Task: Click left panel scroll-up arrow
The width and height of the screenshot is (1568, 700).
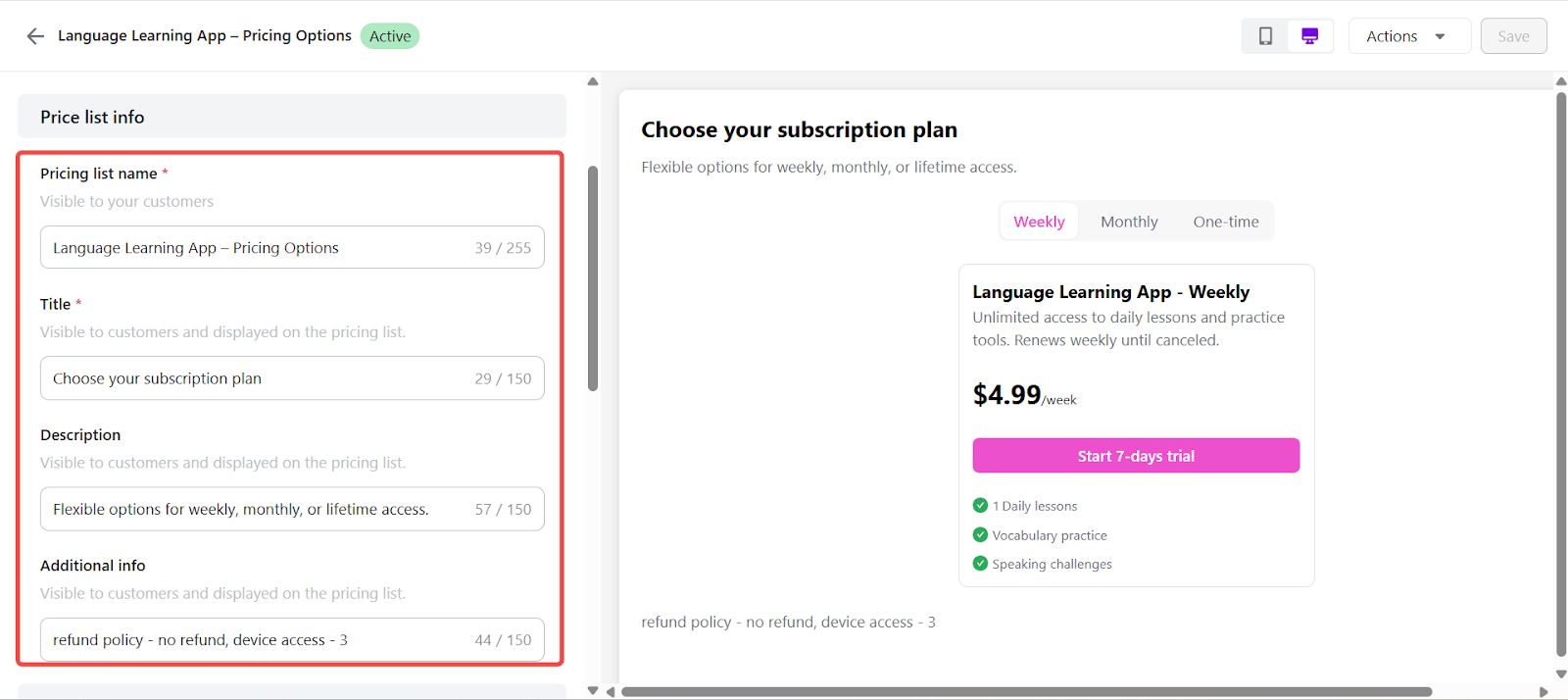Action: click(593, 81)
